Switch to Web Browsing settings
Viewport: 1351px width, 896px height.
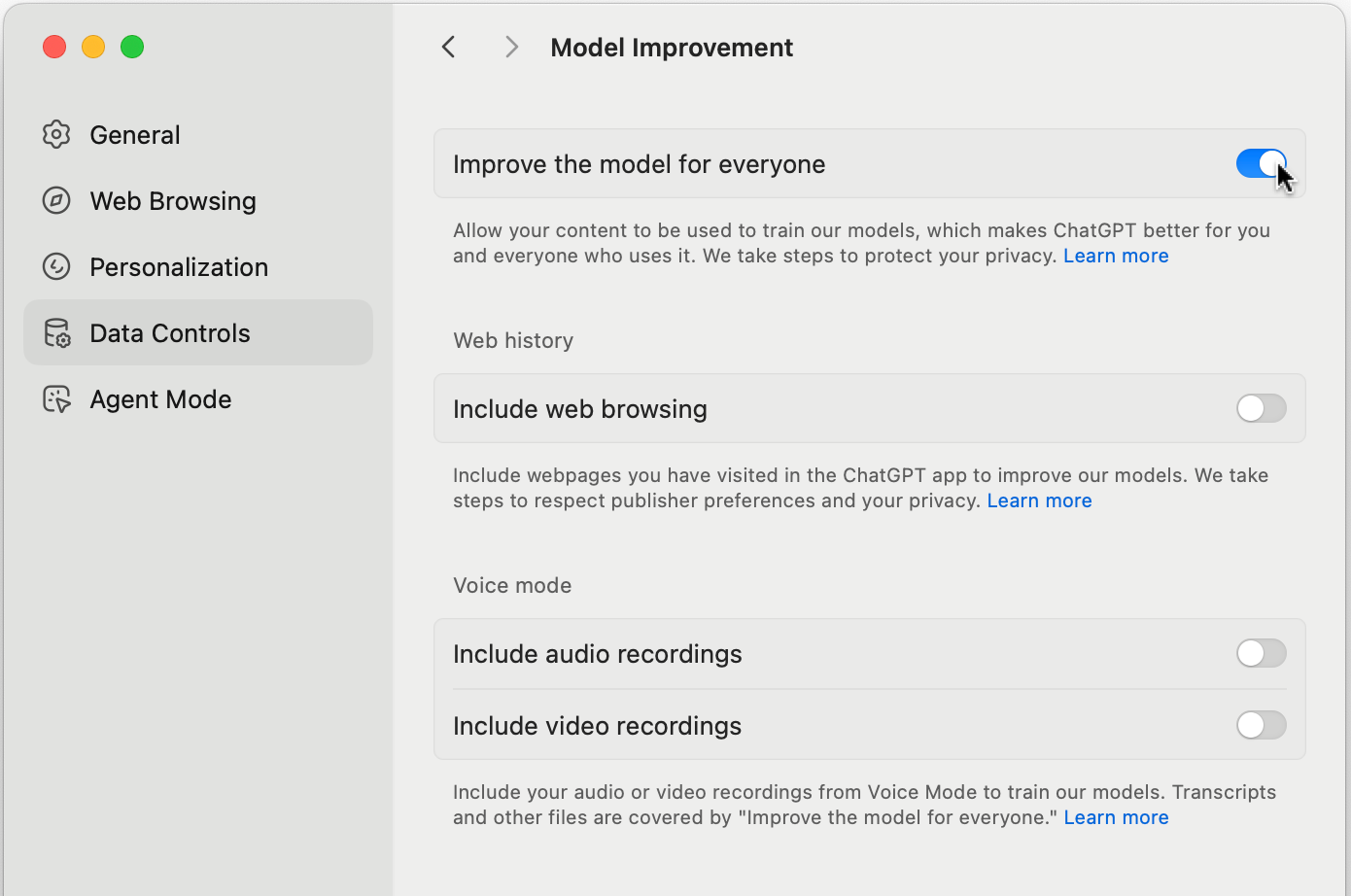click(173, 201)
